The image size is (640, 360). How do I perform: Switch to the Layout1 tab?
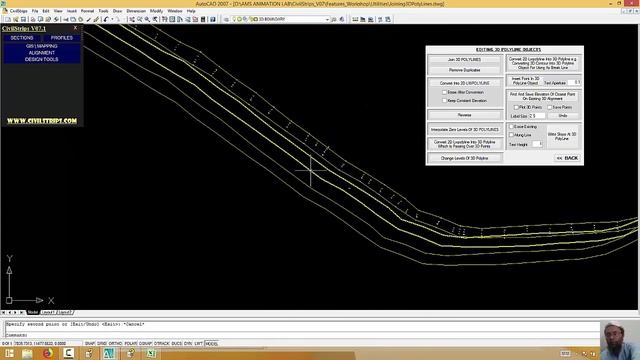pyautogui.click(x=48, y=312)
